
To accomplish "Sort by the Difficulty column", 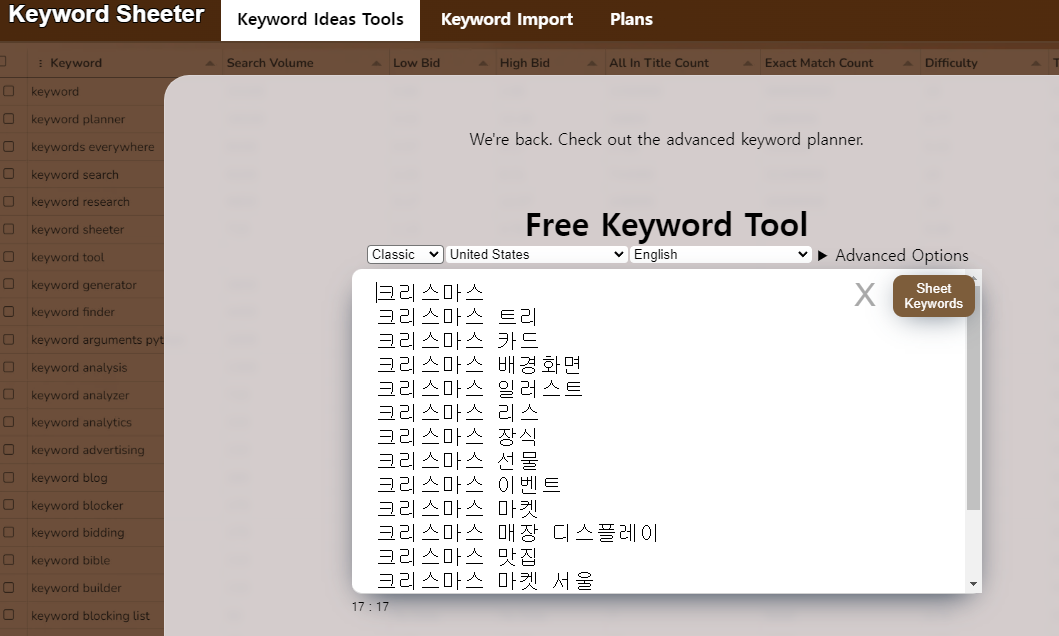I will [x=951, y=63].
